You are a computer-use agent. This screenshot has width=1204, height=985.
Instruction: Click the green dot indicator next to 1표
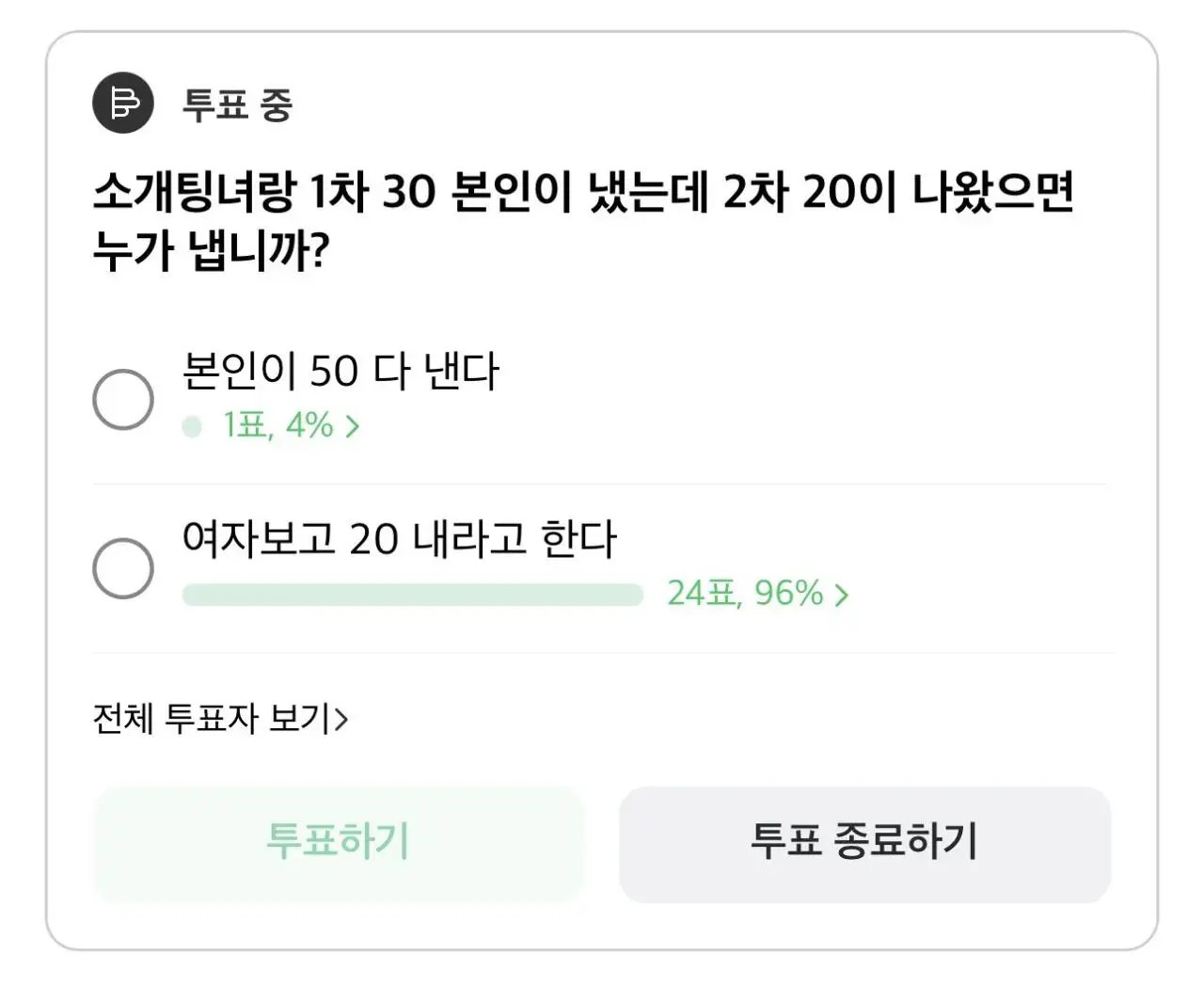pyautogui.click(x=193, y=426)
